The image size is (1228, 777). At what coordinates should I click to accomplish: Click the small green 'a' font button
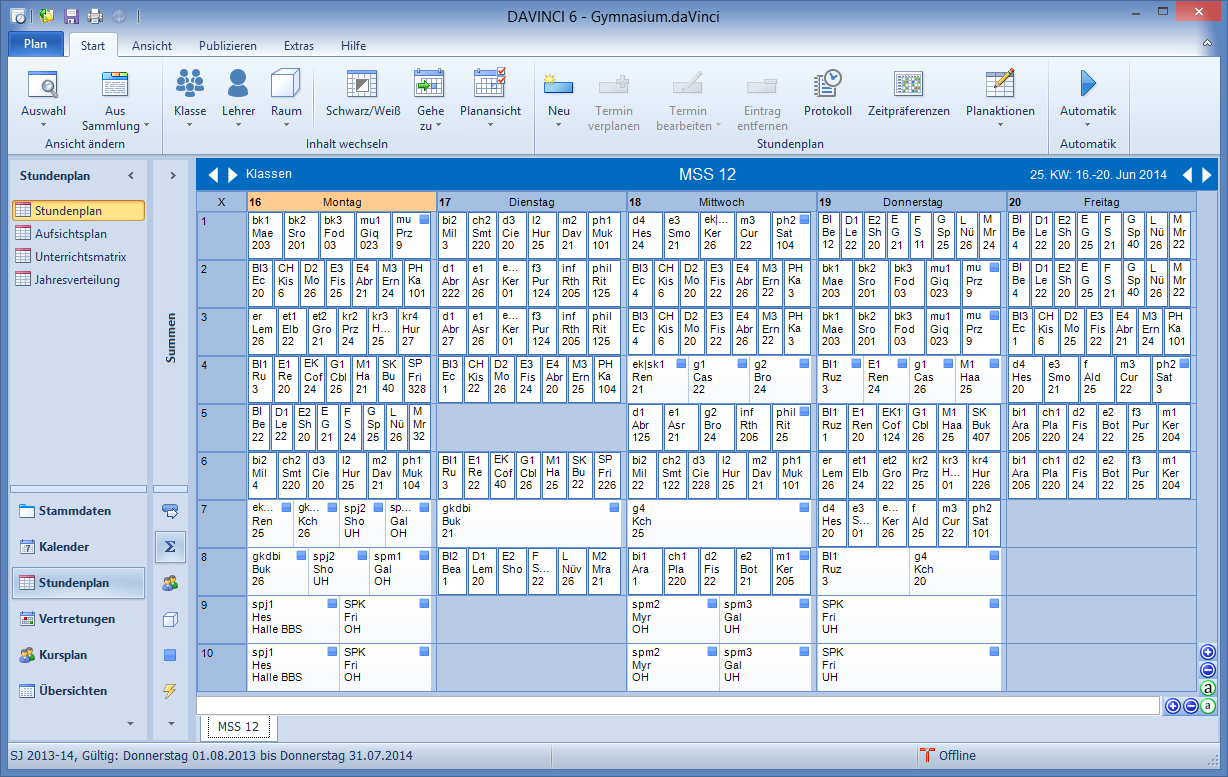[x=1208, y=706]
